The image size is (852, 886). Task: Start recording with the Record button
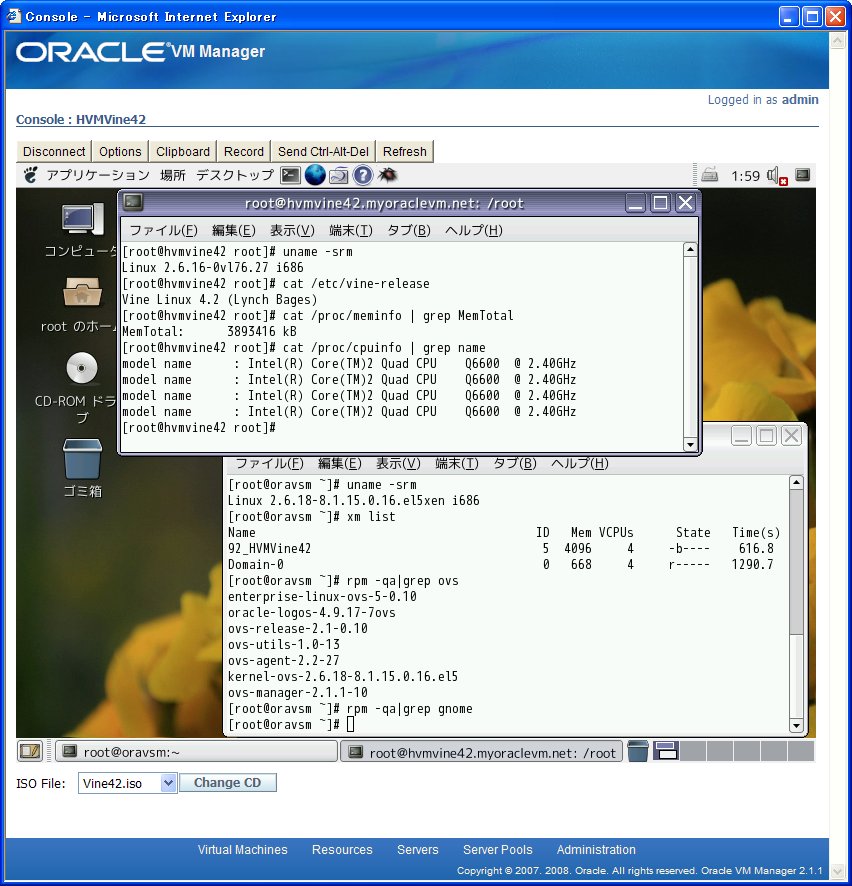[244, 151]
